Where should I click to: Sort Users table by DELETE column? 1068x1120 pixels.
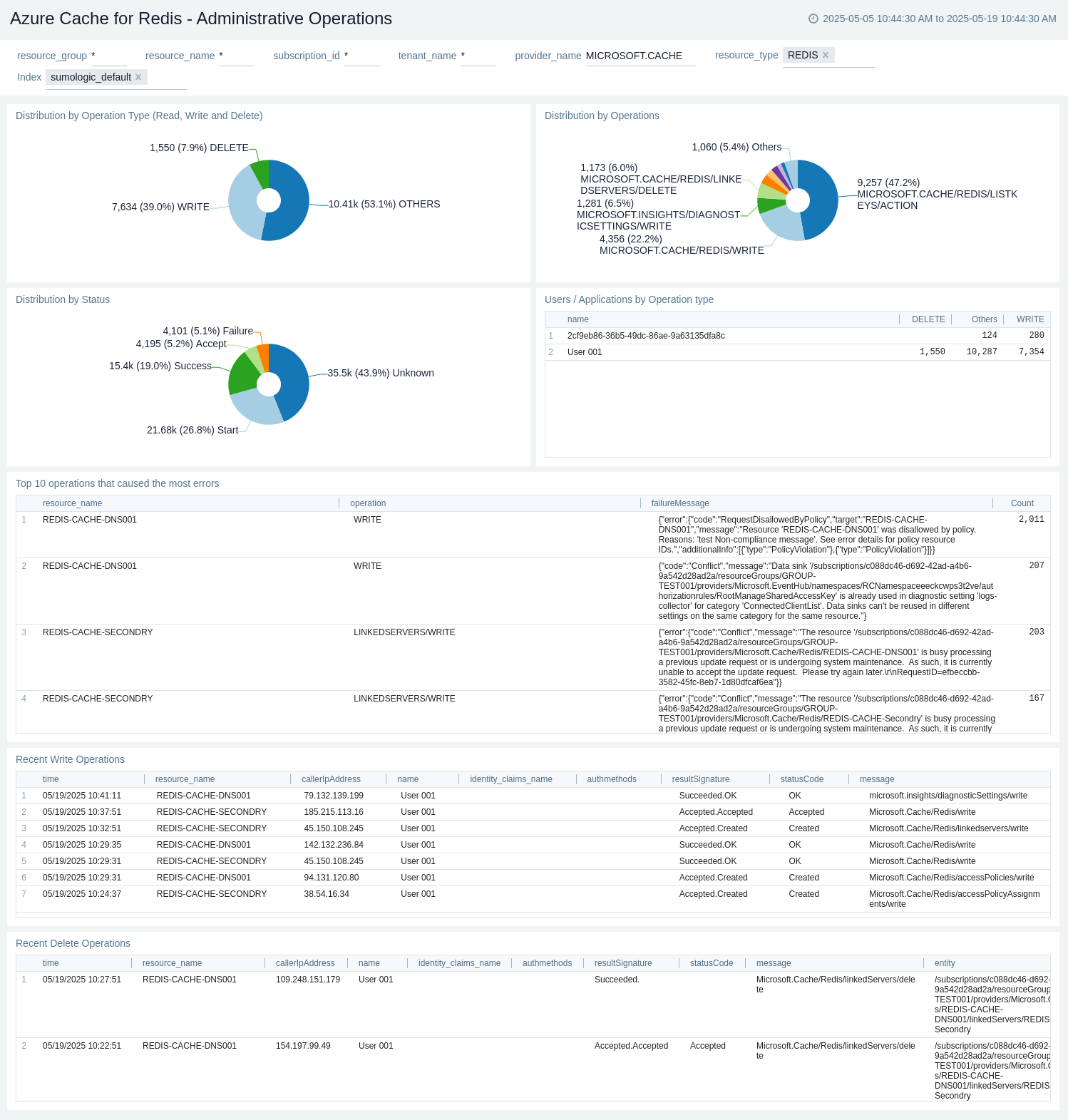[x=928, y=319]
